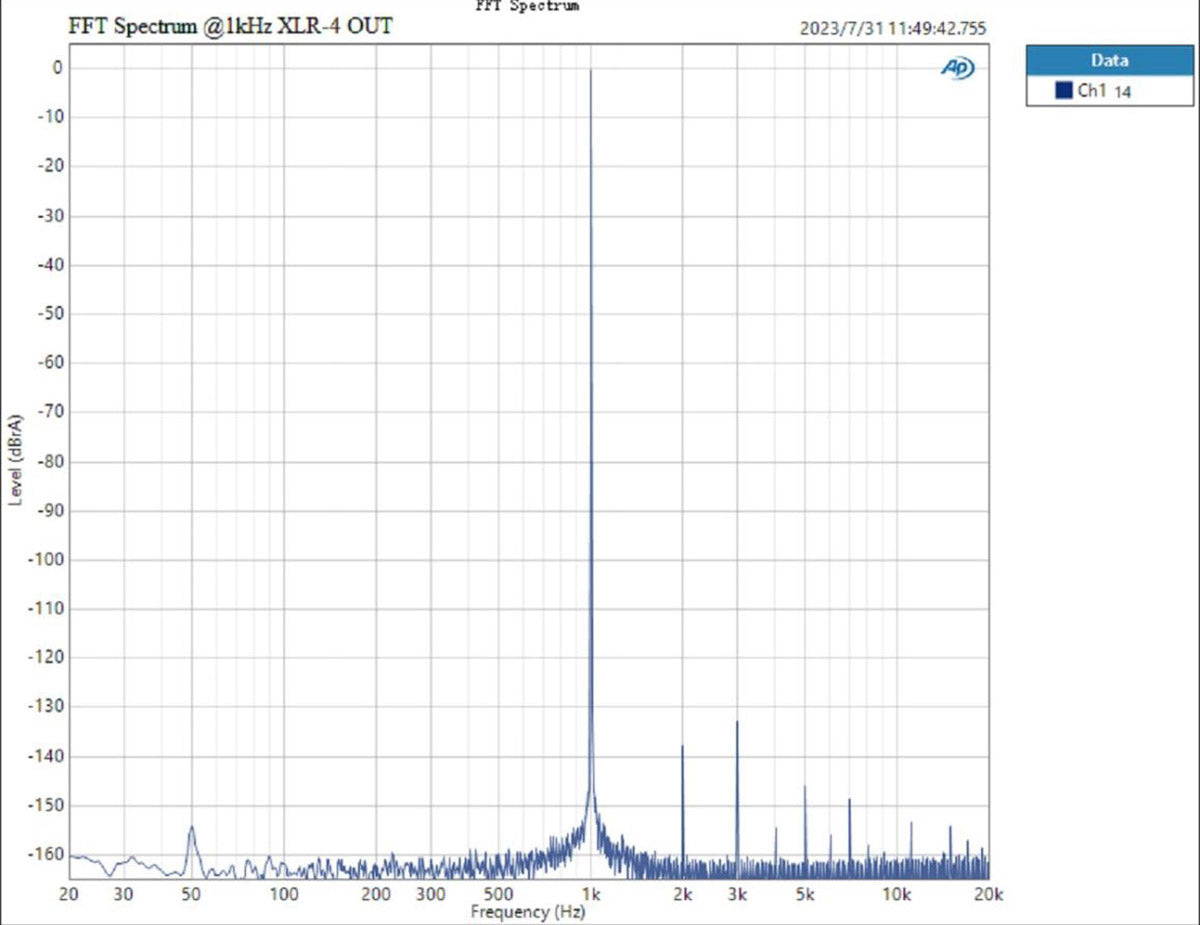Click the 50 Hz hum bump on trace
This screenshot has height=925, width=1200.
[191, 828]
